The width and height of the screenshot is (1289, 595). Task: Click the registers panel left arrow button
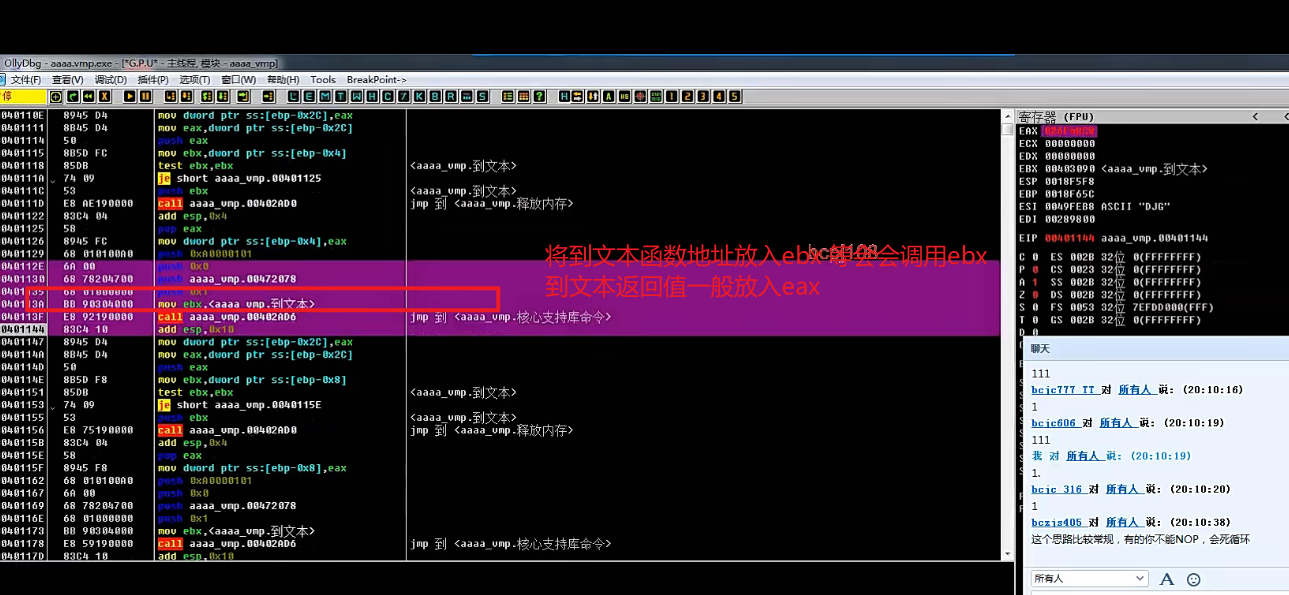tap(1256, 117)
